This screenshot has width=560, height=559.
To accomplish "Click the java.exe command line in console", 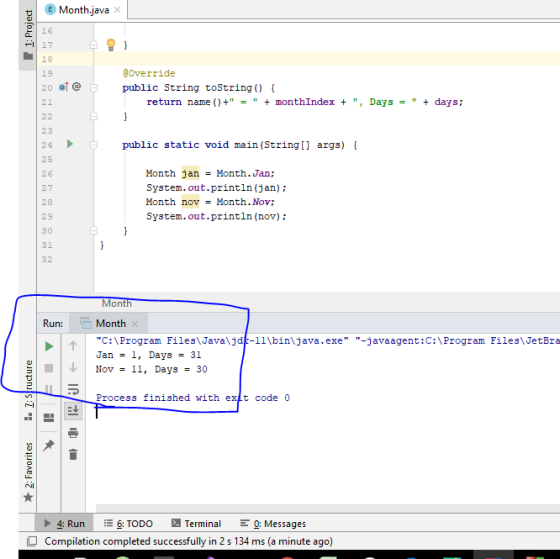I will point(328,340).
